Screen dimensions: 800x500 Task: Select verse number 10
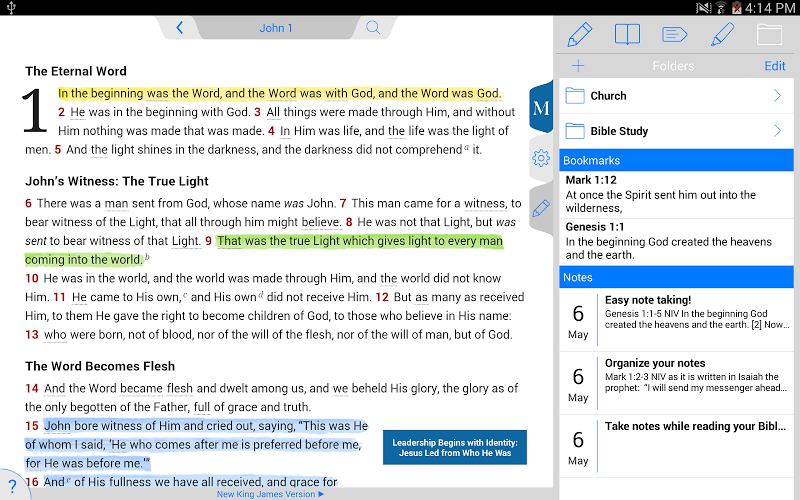pyautogui.click(x=32, y=279)
